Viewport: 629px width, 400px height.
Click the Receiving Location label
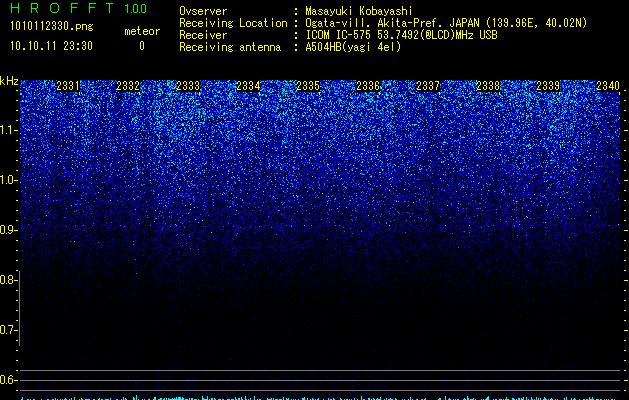[x=233, y=23]
